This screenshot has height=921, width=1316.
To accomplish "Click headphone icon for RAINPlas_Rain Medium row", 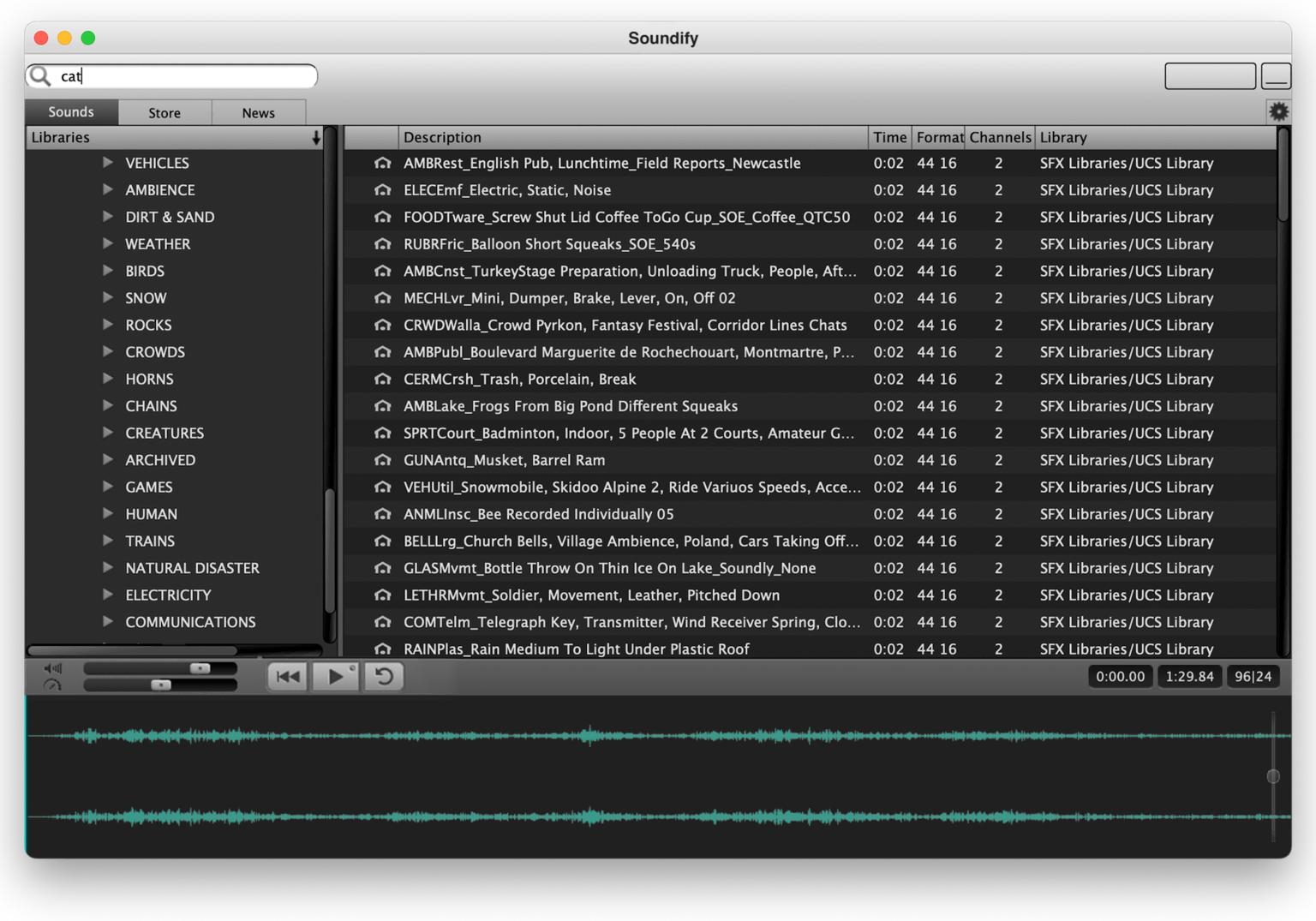I will click(382, 649).
